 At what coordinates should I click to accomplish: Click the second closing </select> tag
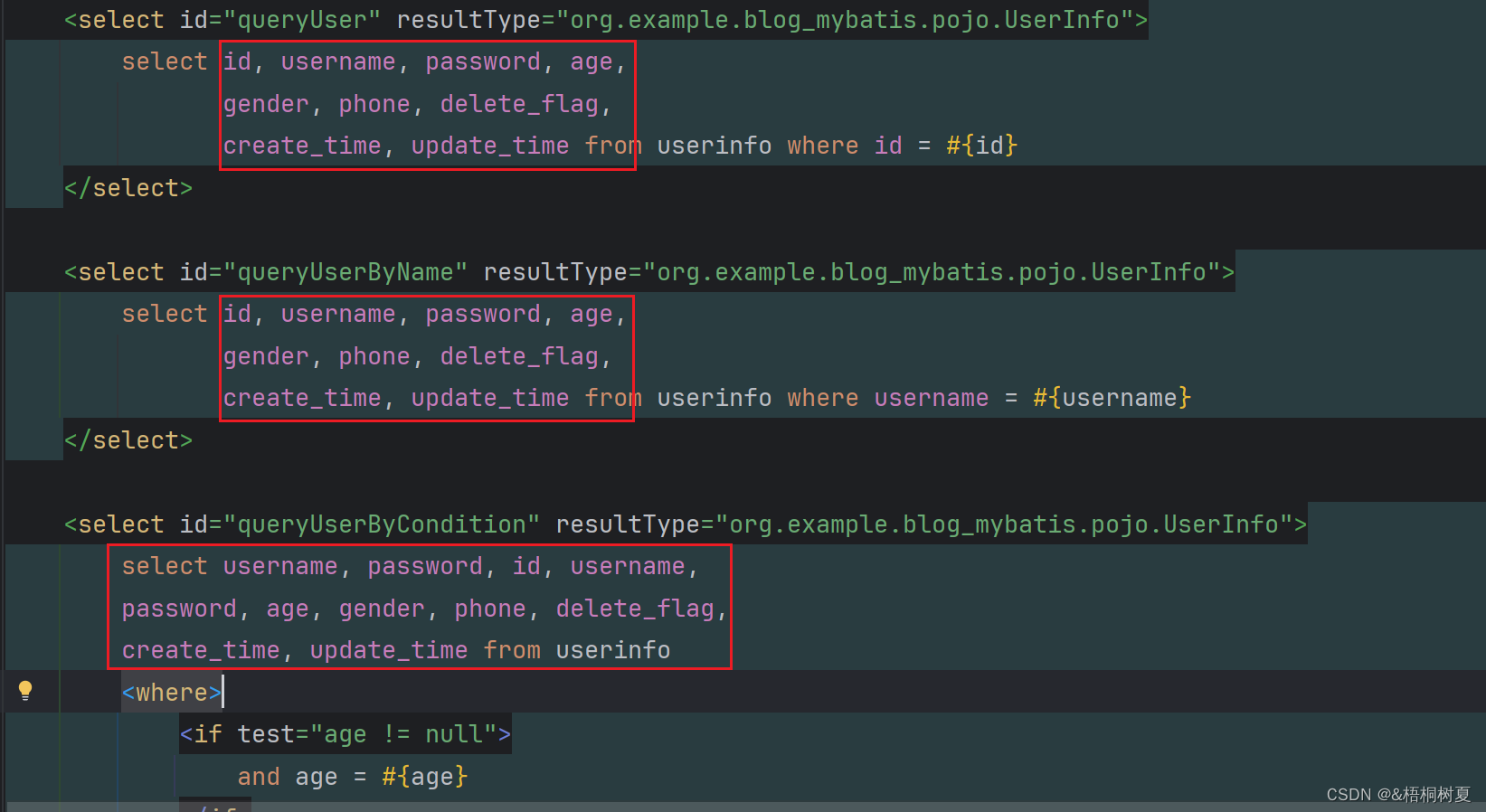tap(128, 440)
